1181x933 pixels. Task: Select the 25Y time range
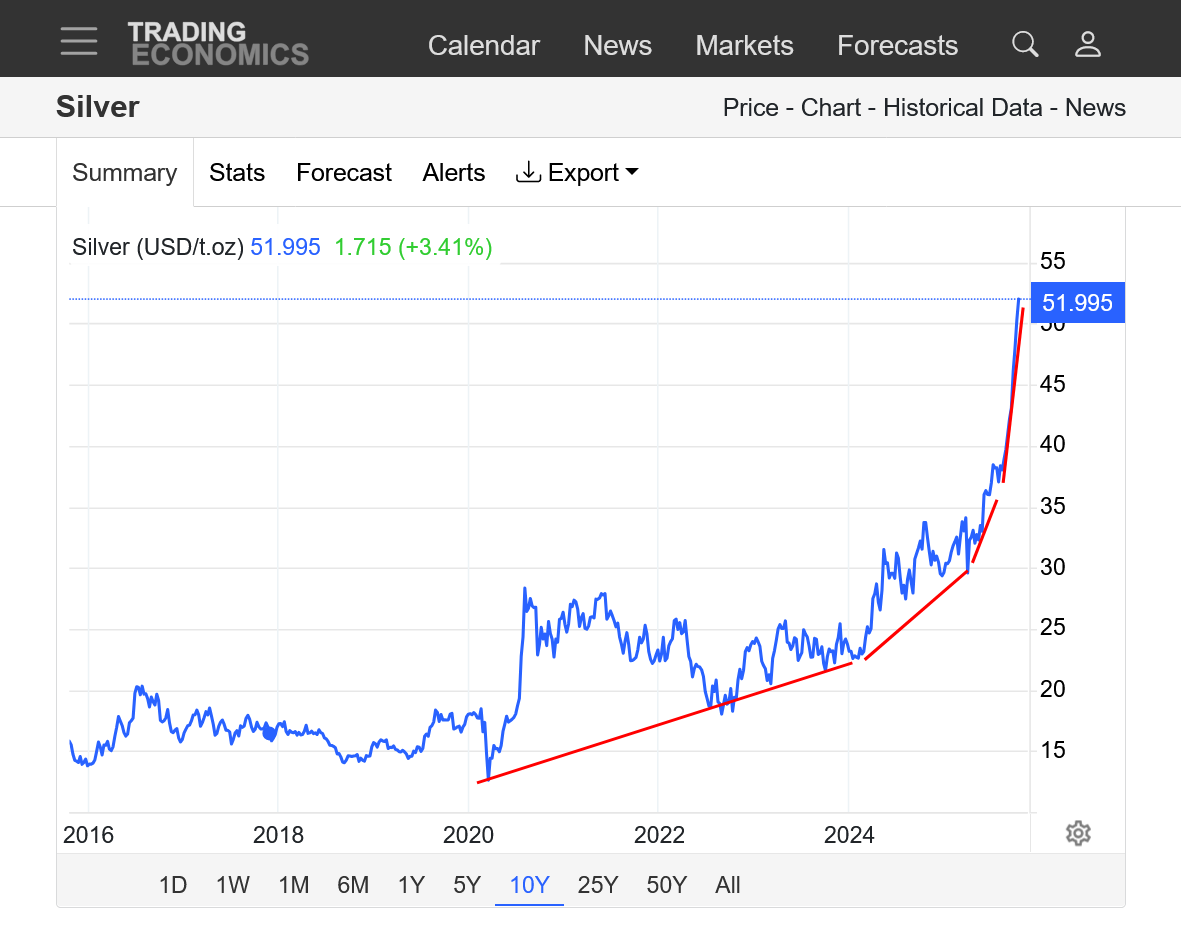pos(598,885)
